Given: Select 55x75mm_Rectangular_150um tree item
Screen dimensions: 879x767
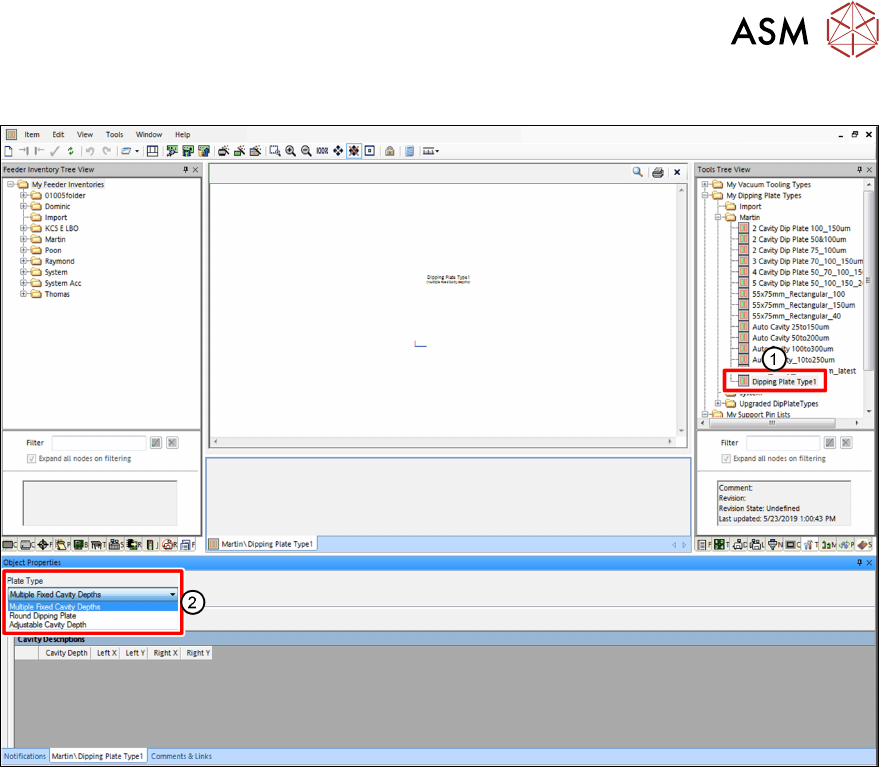Looking at the screenshot, I should point(803,305).
